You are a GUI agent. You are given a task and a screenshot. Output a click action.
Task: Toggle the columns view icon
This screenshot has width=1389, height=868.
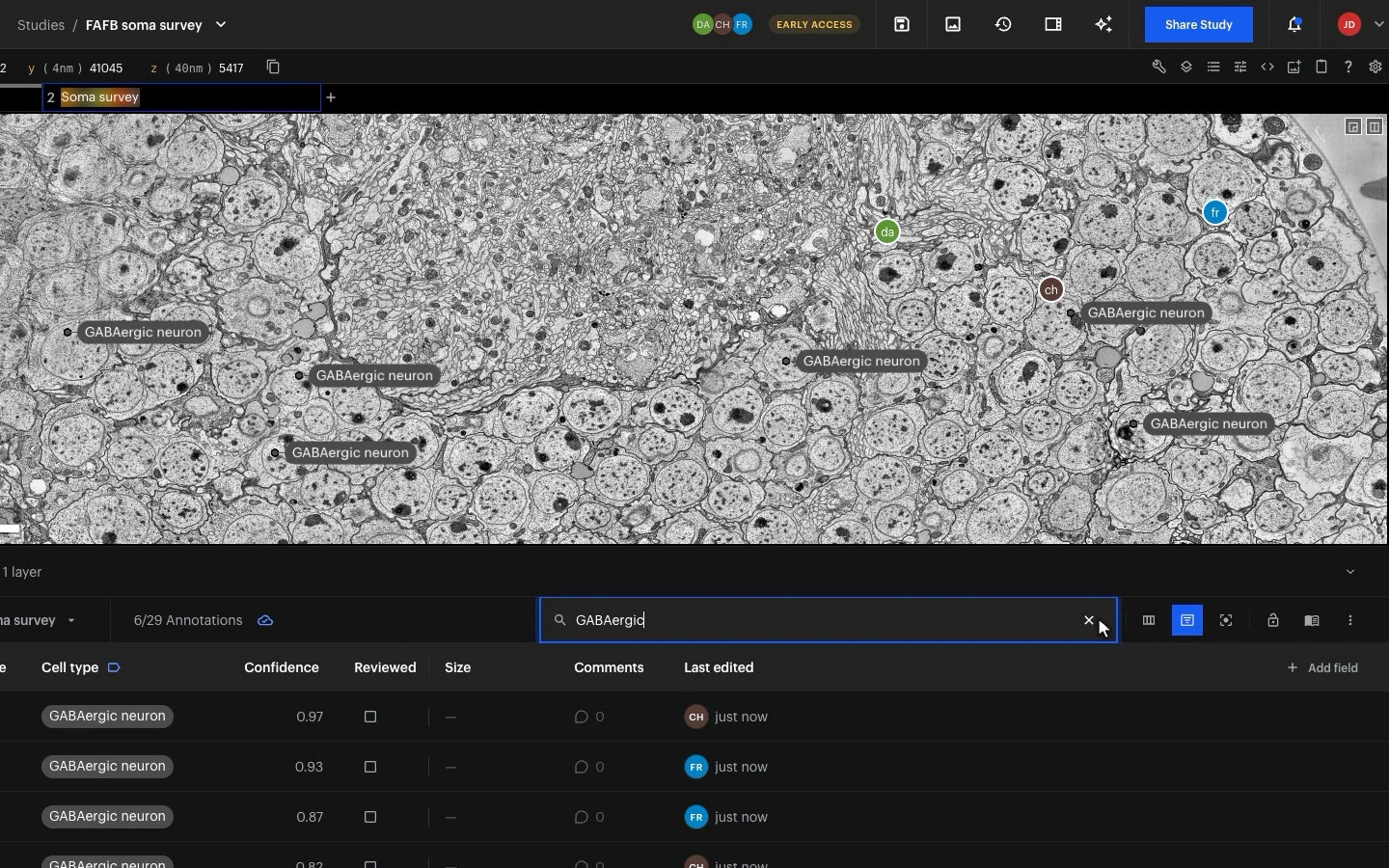pyautogui.click(x=1149, y=620)
